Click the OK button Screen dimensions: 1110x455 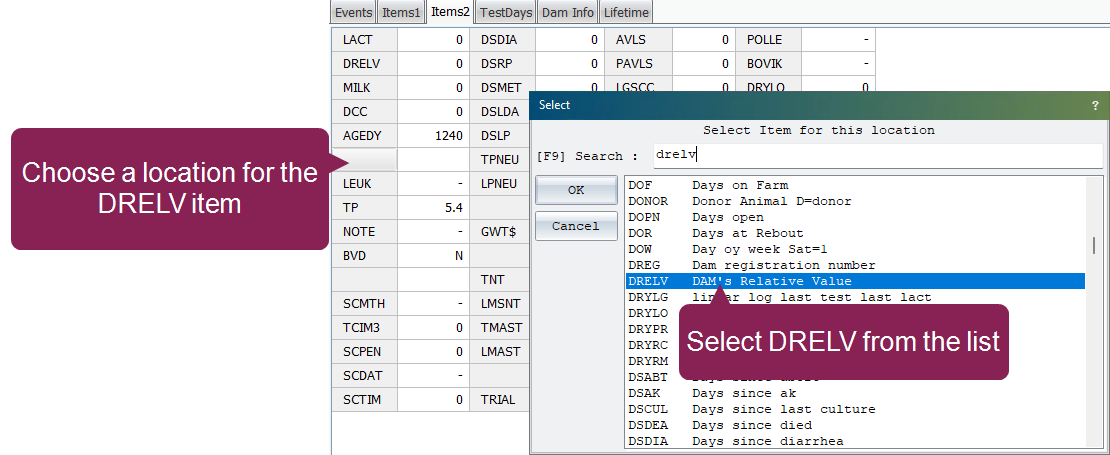pyautogui.click(x=576, y=190)
